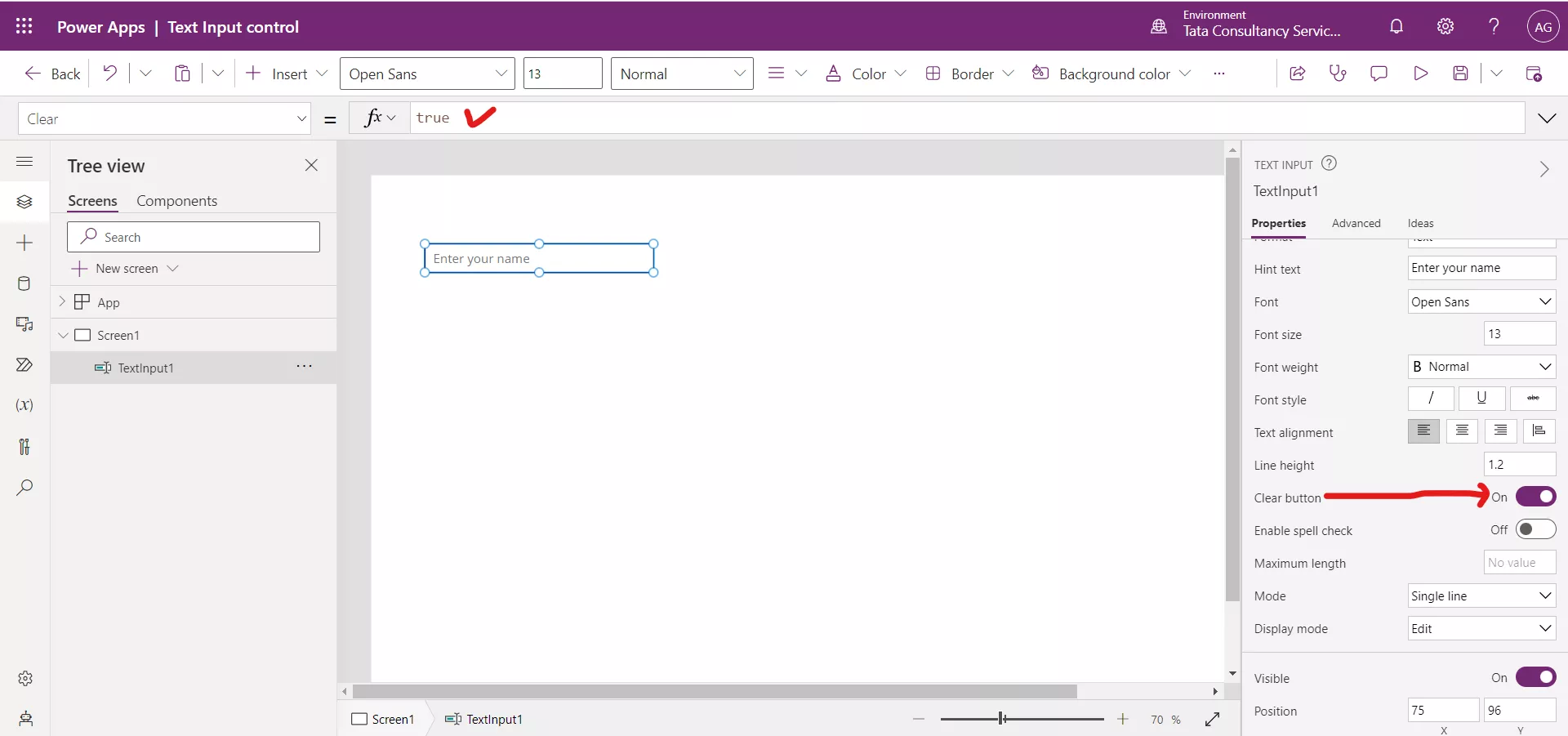Open the Comments icon
Image resolution: width=1568 pixels, height=736 pixels.
(x=1379, y=74)
